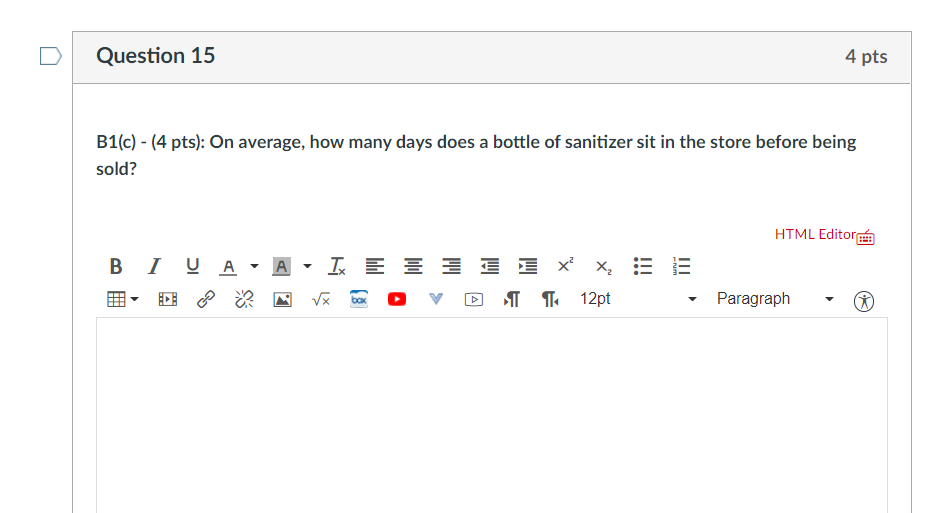Flag Question 15 for review

tap(50, 56)
